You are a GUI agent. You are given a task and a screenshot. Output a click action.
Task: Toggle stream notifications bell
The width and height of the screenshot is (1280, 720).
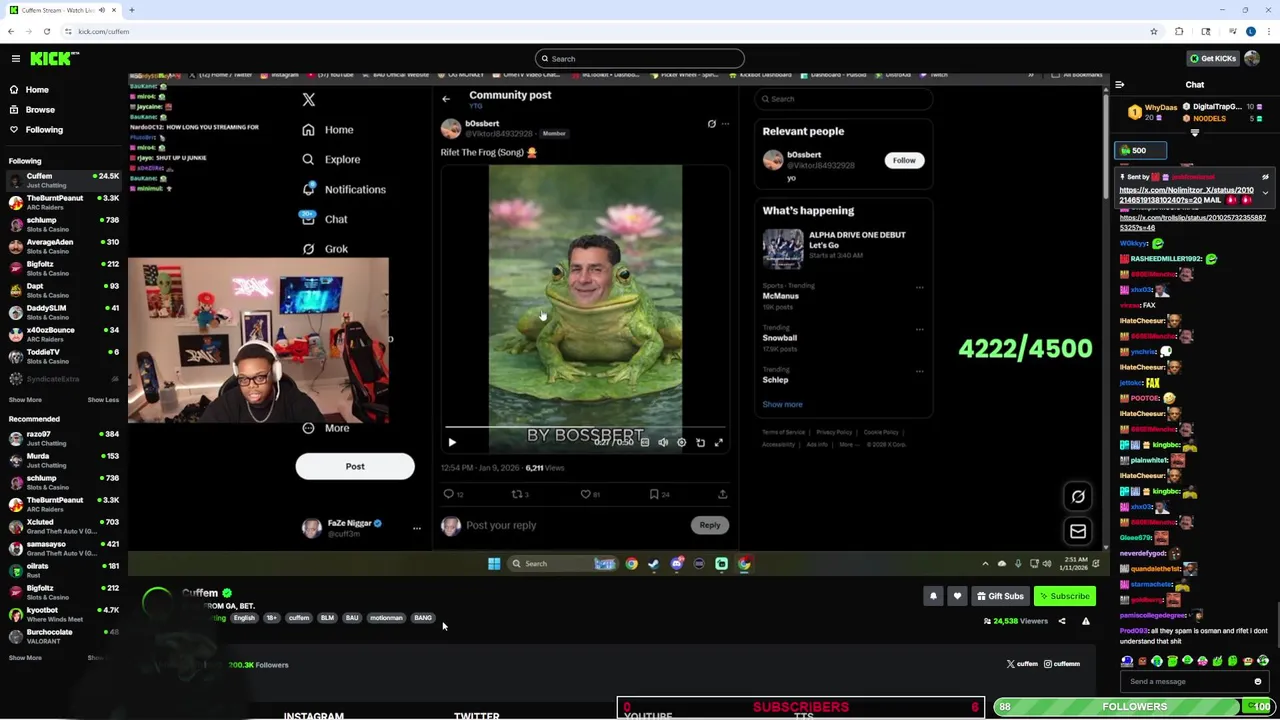point(933,597)
